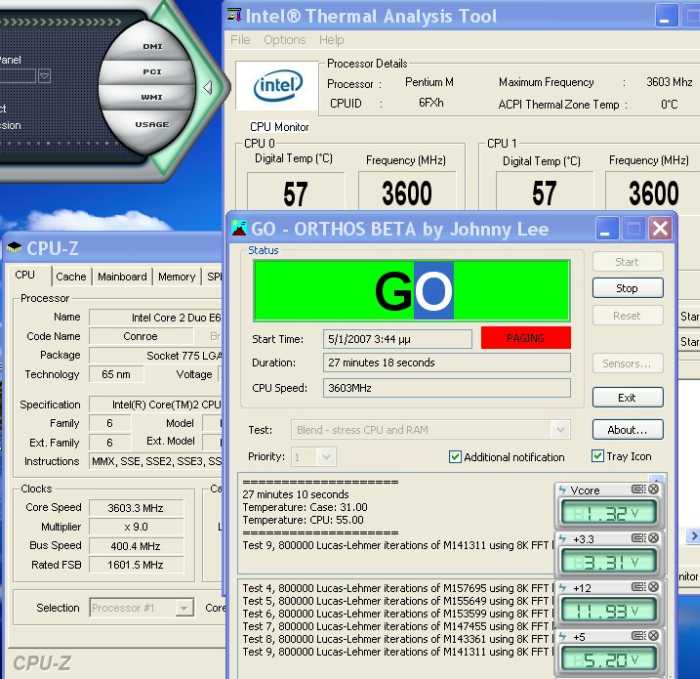700x679 pixels.
Task: Open the +12 monitor settings icon
Action: pos(638,587)
